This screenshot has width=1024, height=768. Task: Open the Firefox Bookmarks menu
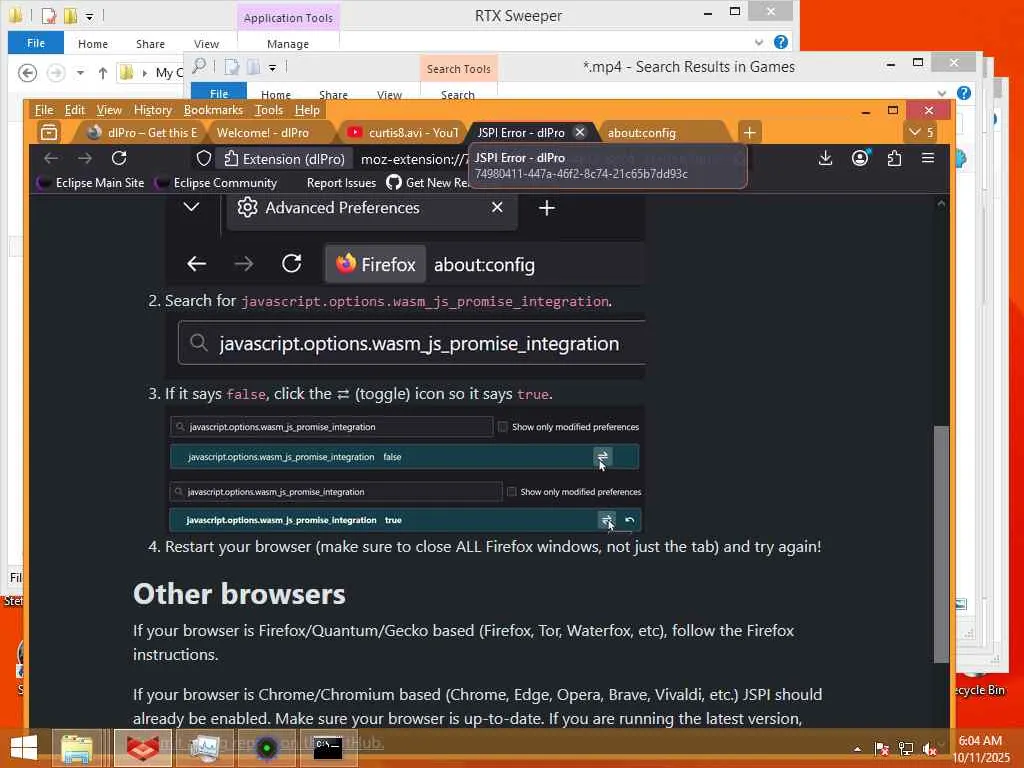[x=213, y=110]
